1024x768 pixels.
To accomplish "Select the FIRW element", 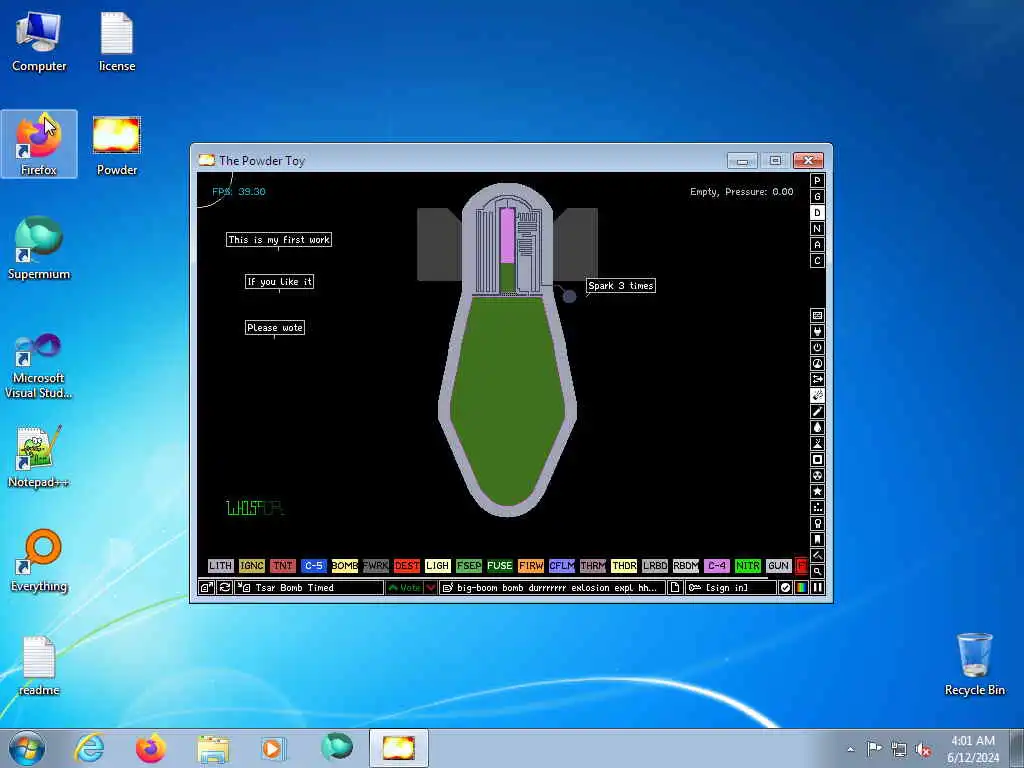I will pos(530,566).
